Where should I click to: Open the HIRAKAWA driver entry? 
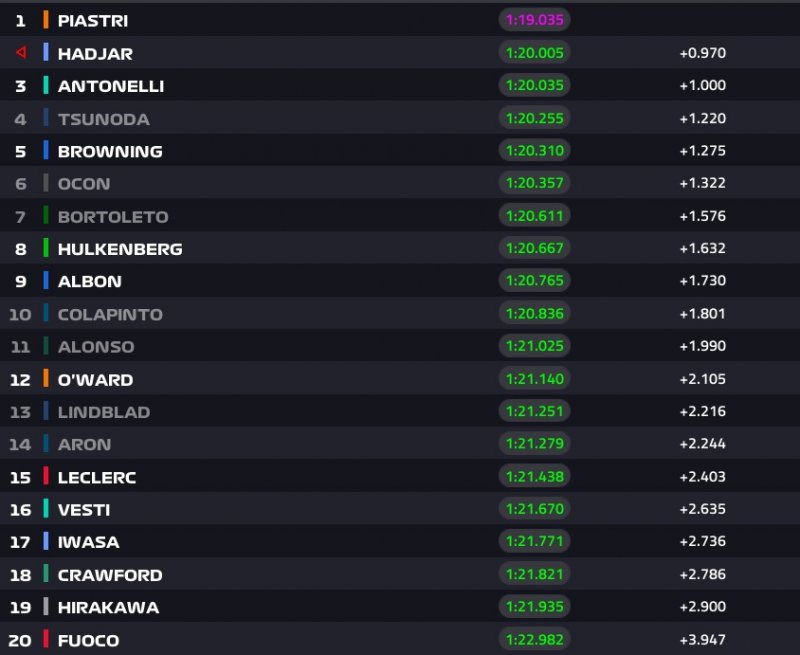pos(108,607)
